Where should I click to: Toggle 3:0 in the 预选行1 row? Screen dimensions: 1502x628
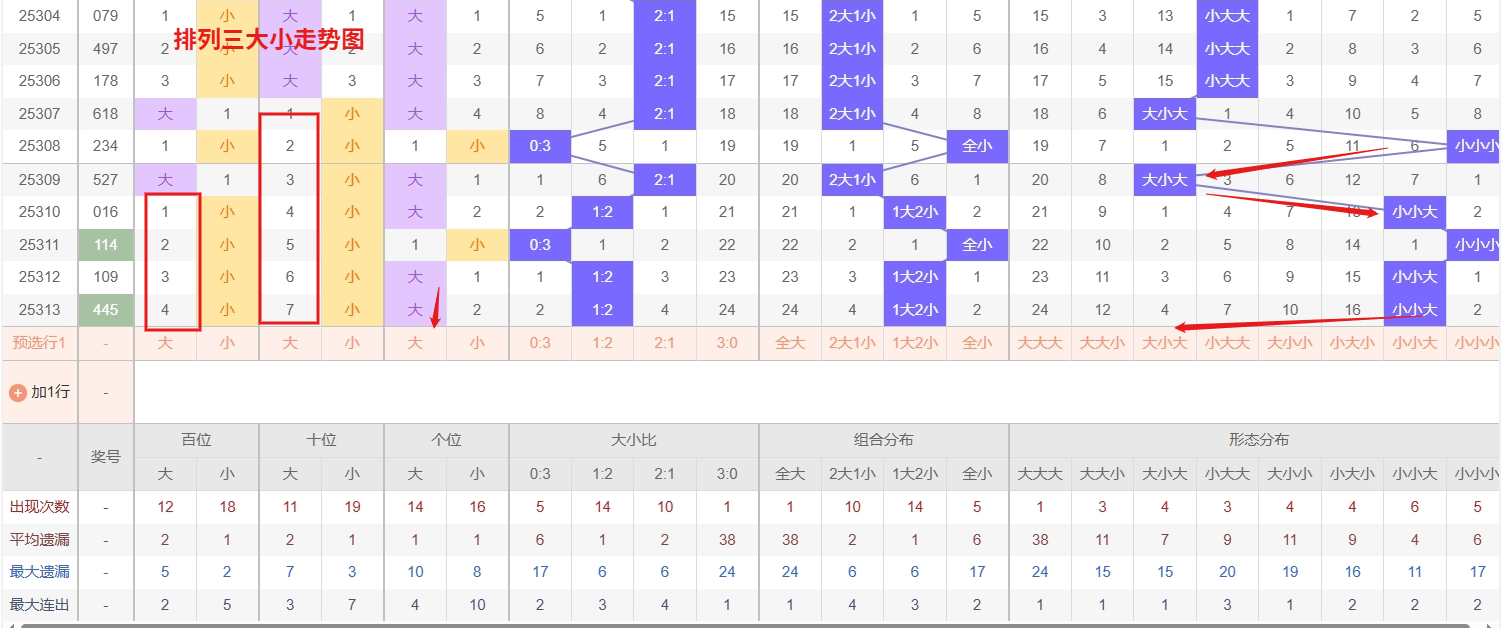(x=727, y=343)
